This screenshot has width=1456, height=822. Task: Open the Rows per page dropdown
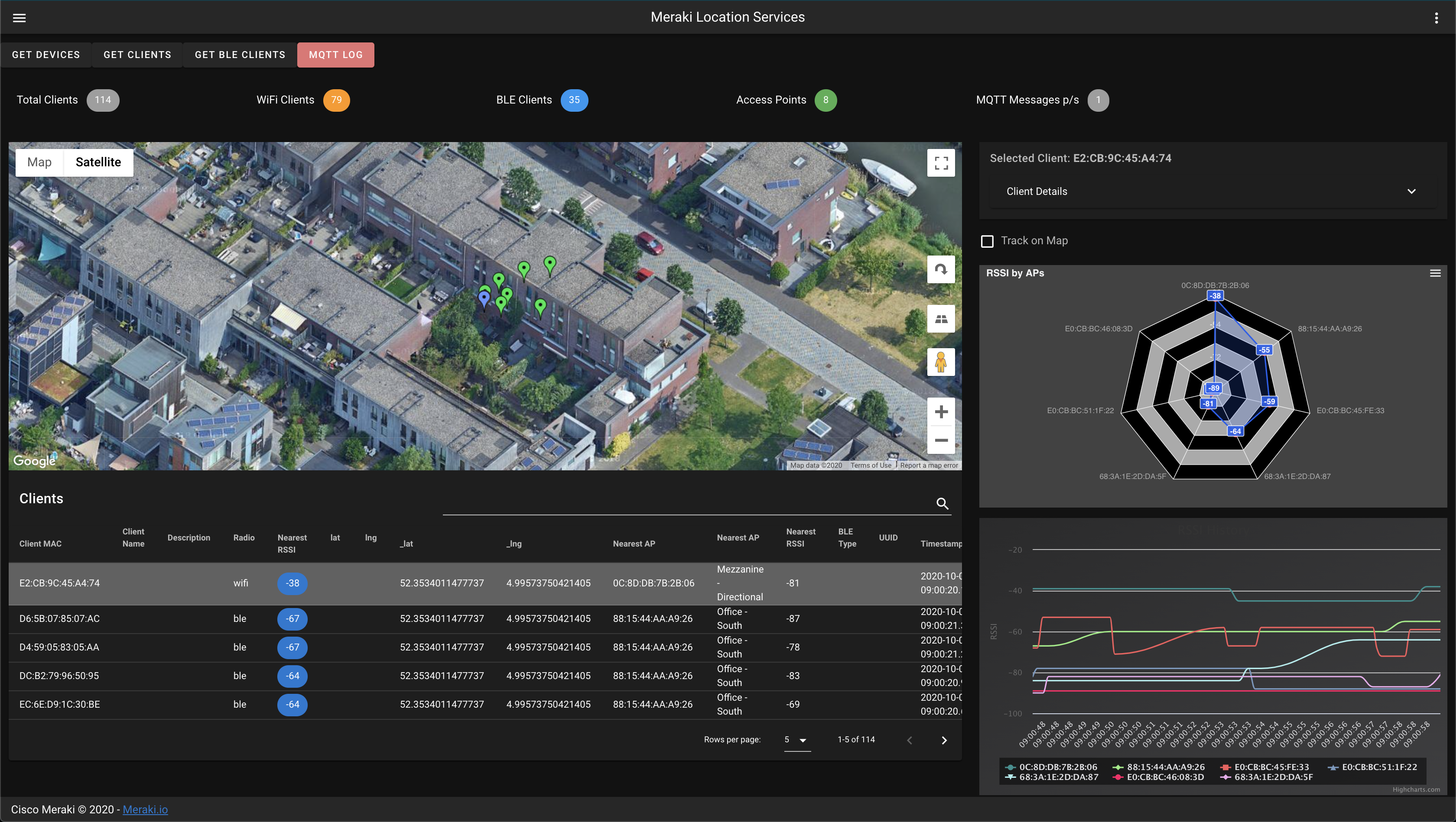pos(797,740)
